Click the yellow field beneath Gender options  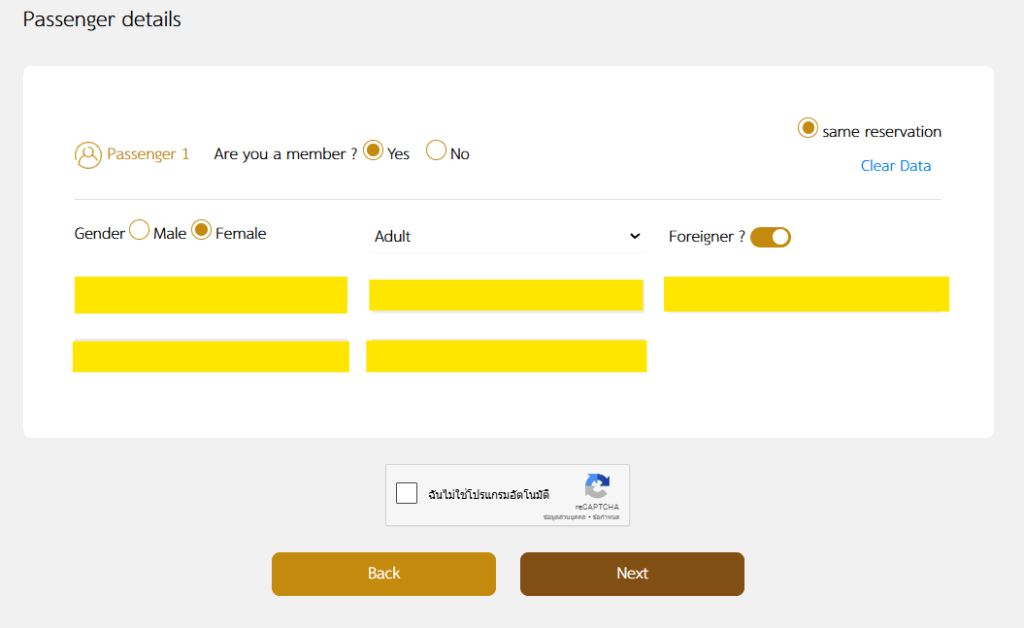coord(210,295)
